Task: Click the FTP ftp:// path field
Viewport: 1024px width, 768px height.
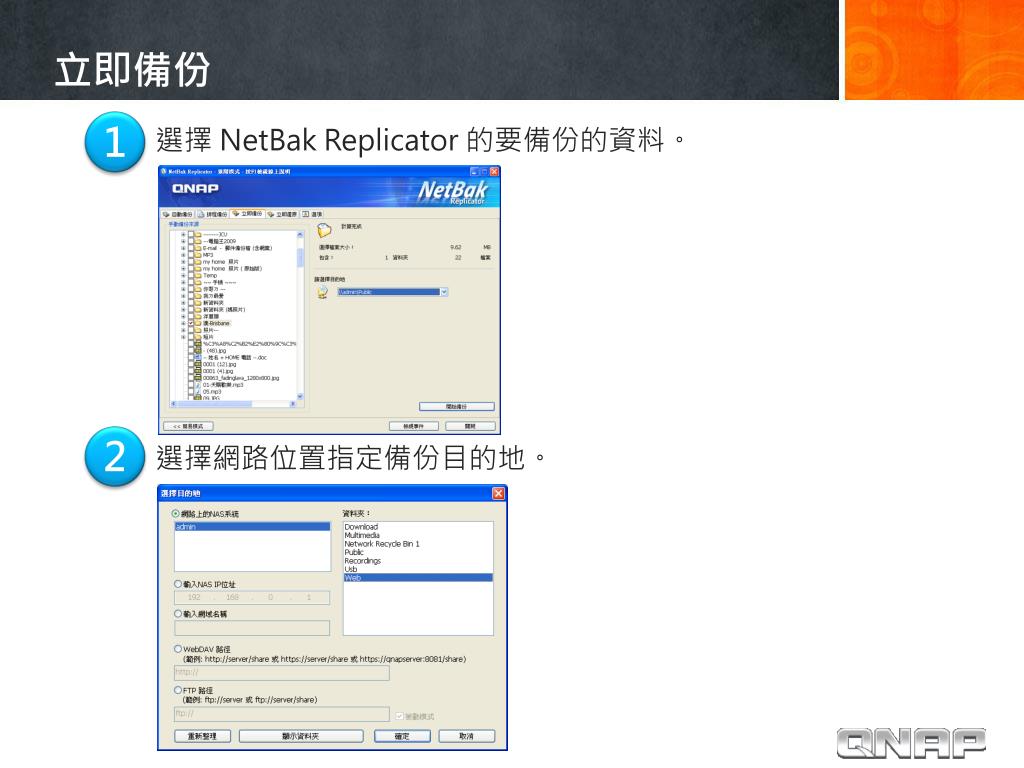Action: click(x=282, y=714)
